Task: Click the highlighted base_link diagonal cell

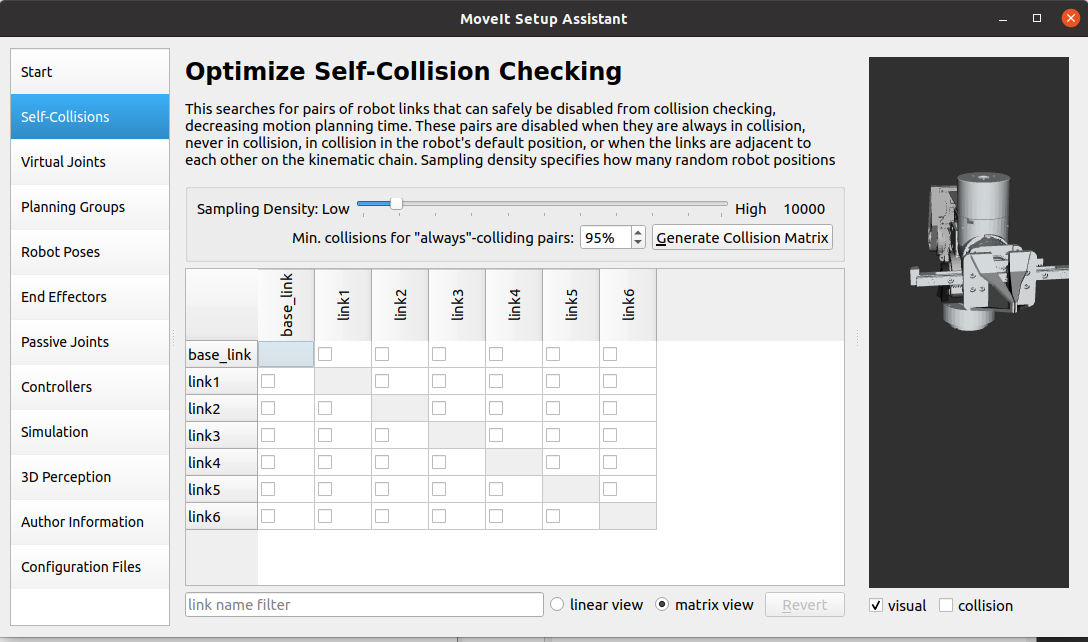Action: 286,354
